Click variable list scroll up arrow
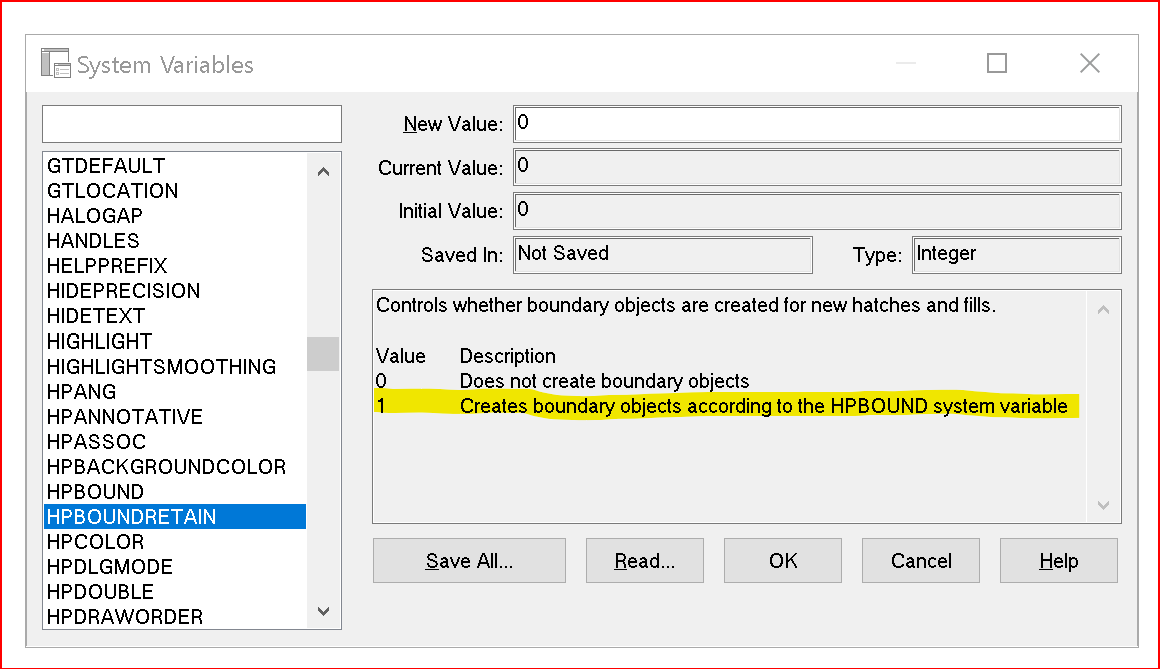Screen dimensions: 1160x670 point(323,172)
